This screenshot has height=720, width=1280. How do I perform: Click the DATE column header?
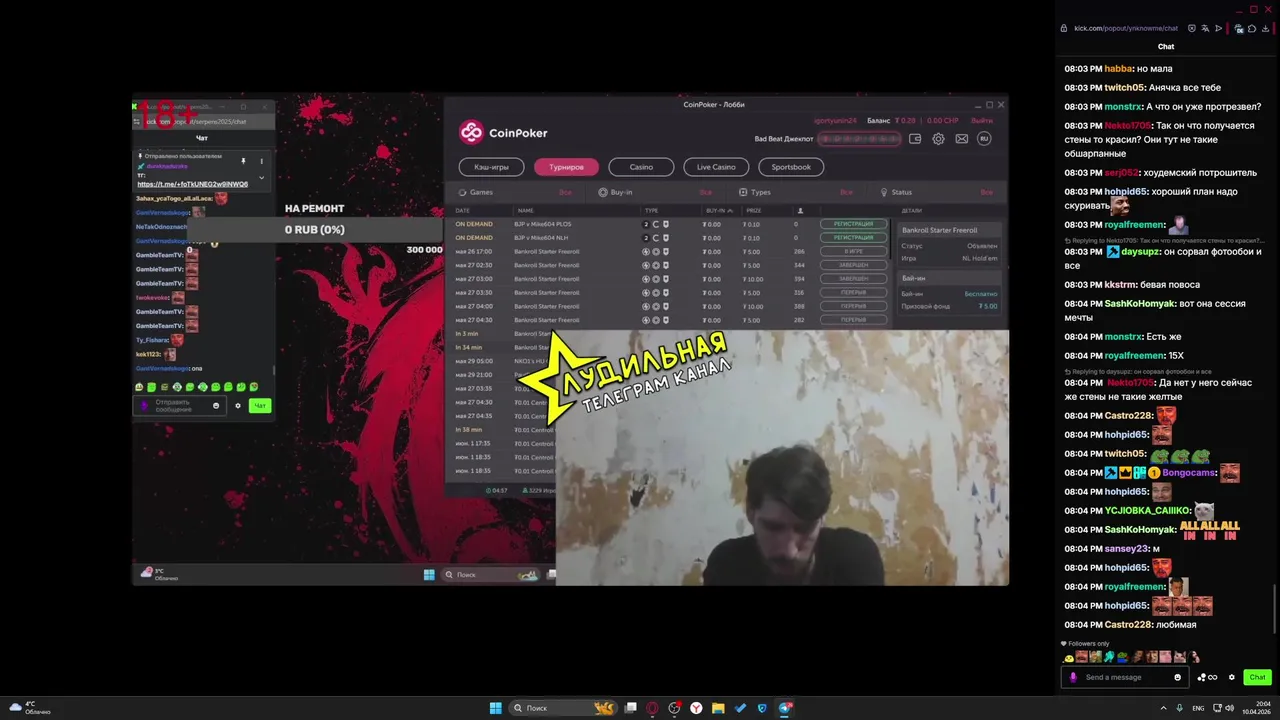point(463,211)
